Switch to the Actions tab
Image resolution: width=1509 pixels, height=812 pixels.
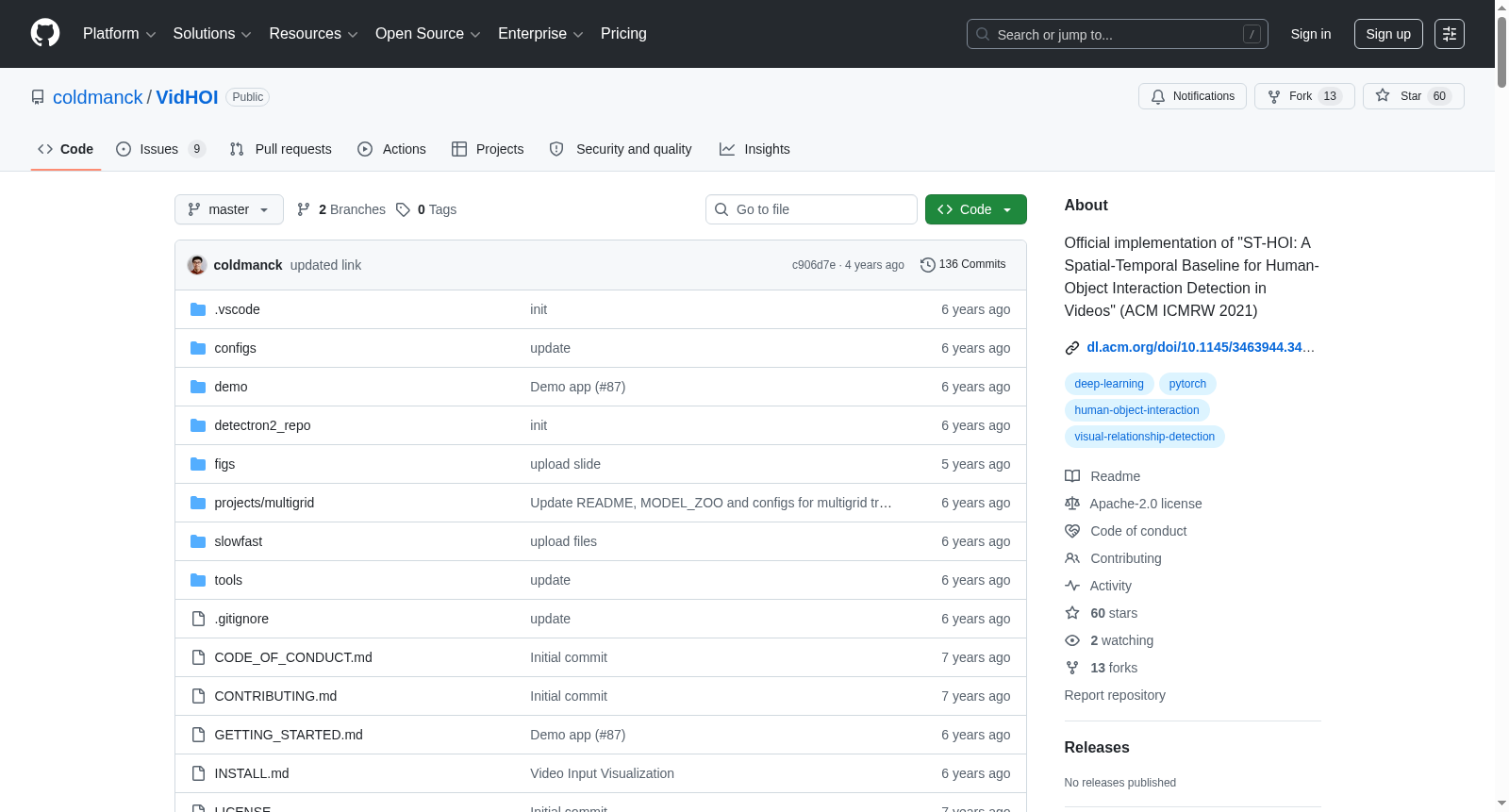392,149
